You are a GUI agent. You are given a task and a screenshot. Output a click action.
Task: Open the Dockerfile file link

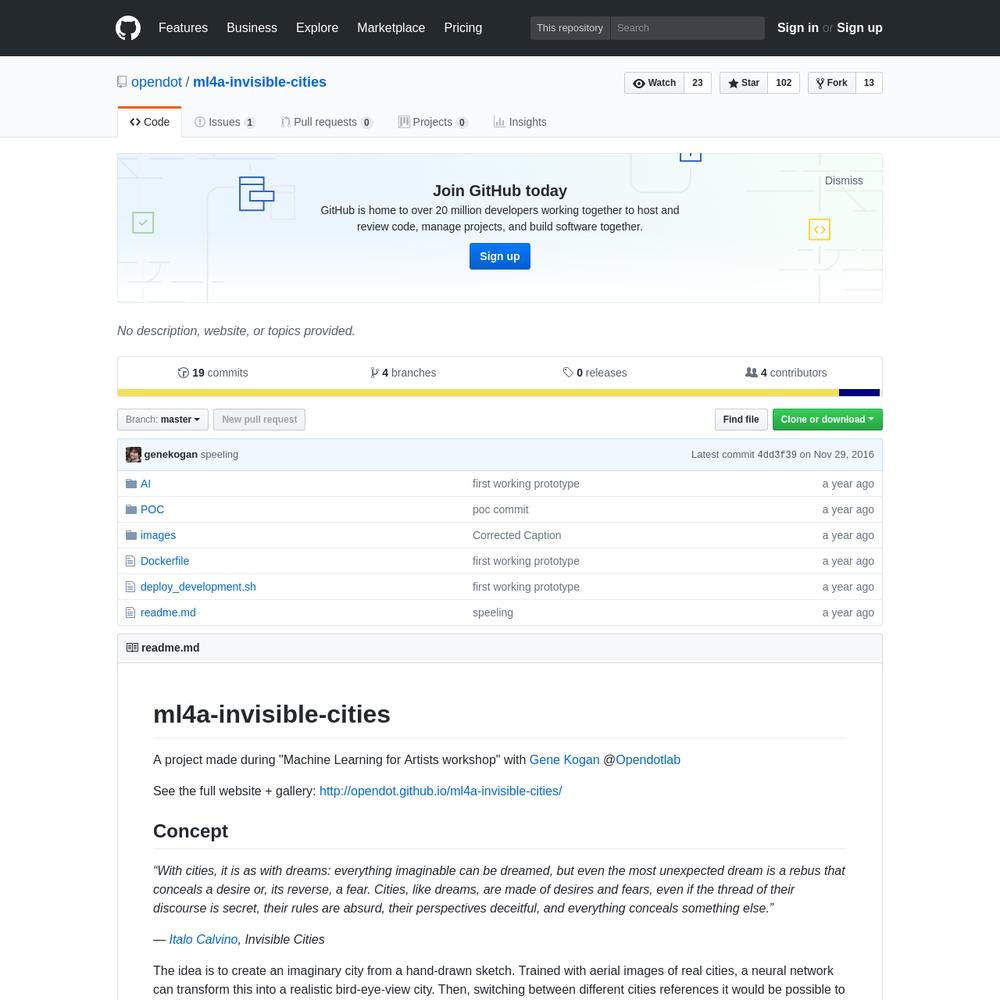click(x=165, y=561)
